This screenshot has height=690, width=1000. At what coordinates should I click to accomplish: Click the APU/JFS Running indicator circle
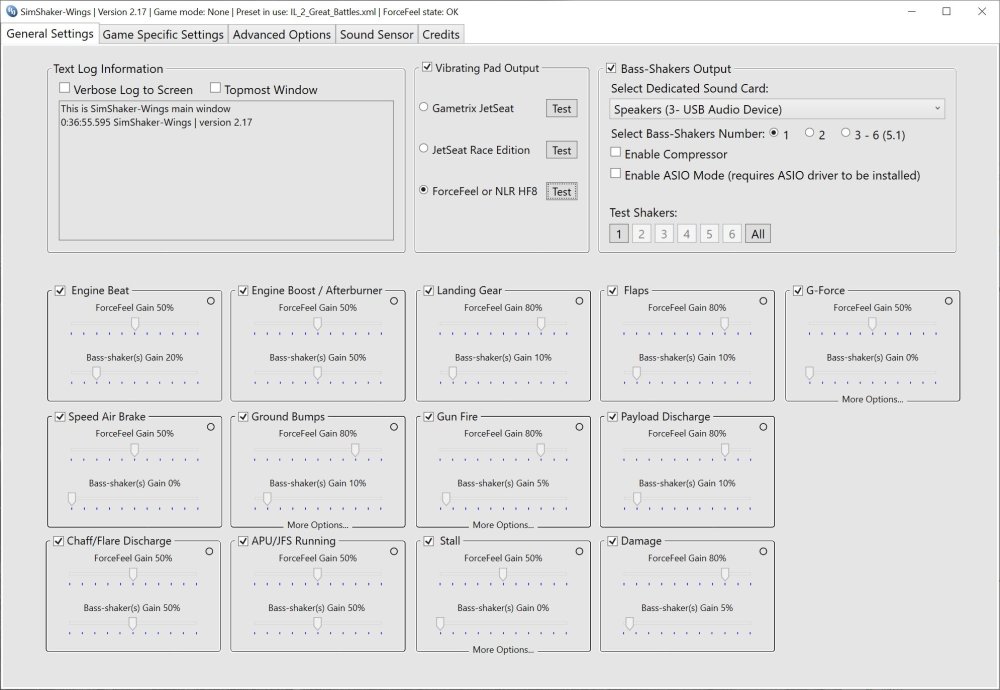point(394,549)
